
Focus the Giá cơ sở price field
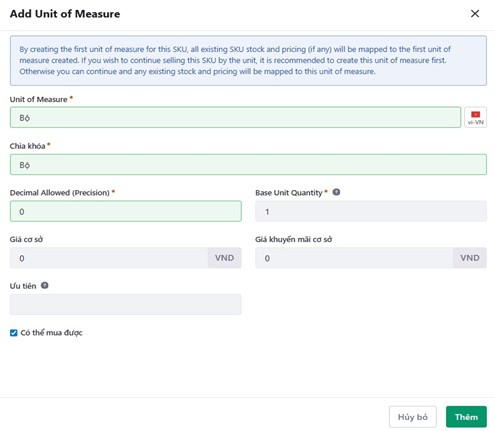109,258
